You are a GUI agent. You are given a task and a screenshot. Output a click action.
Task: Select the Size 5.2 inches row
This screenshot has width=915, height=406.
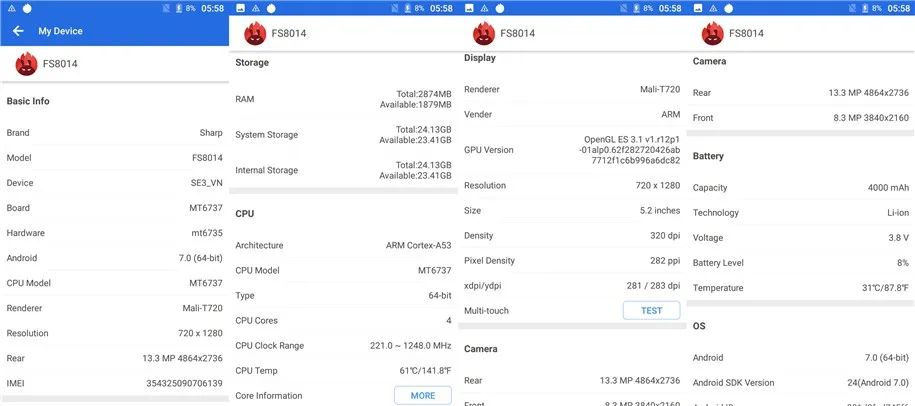pos(572,211)
